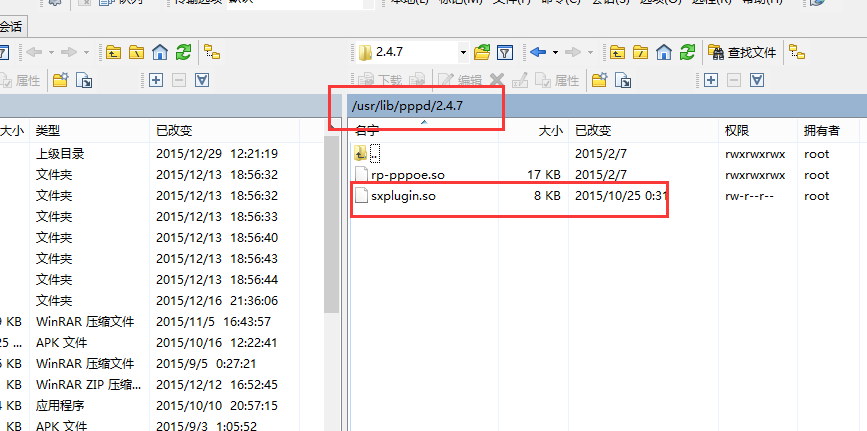Viewport: 867px width, 431px height.
Task: Refresh the remote panel listing
Action: pos(687,53)
